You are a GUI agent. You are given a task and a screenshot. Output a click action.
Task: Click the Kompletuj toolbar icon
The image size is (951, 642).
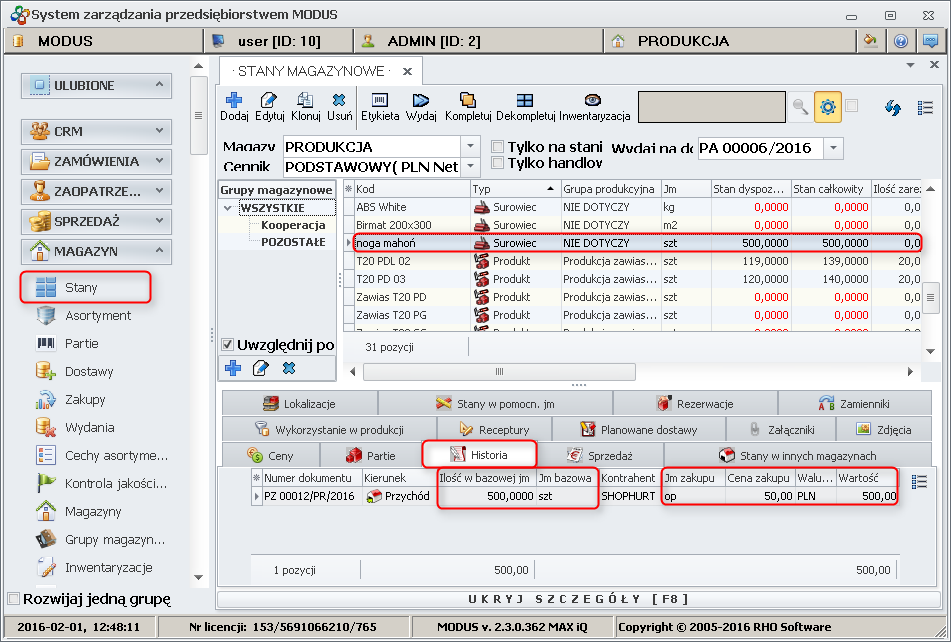pyautogui.click(x=468, y=101)
